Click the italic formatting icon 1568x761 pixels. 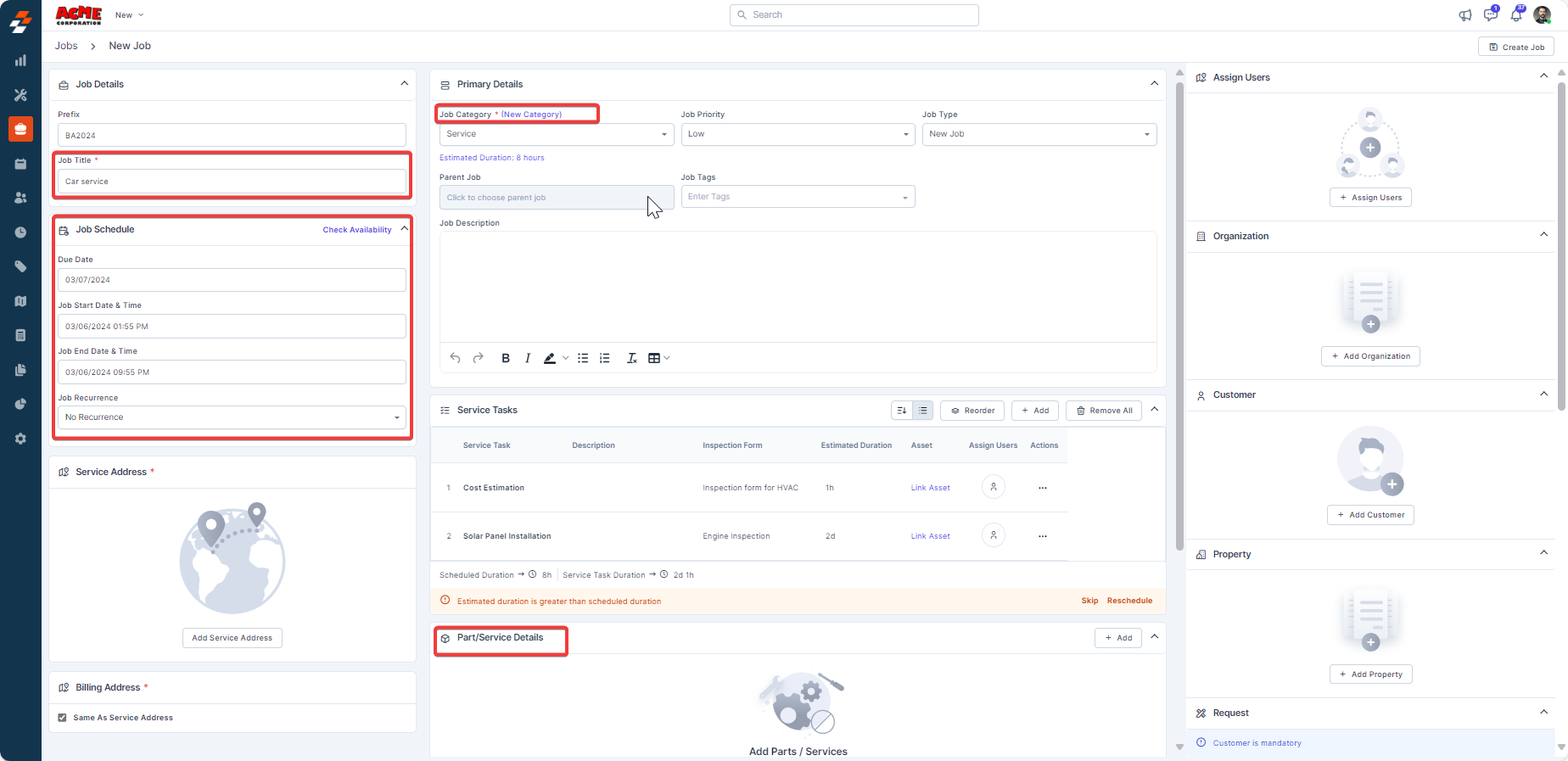coord(528,358)
